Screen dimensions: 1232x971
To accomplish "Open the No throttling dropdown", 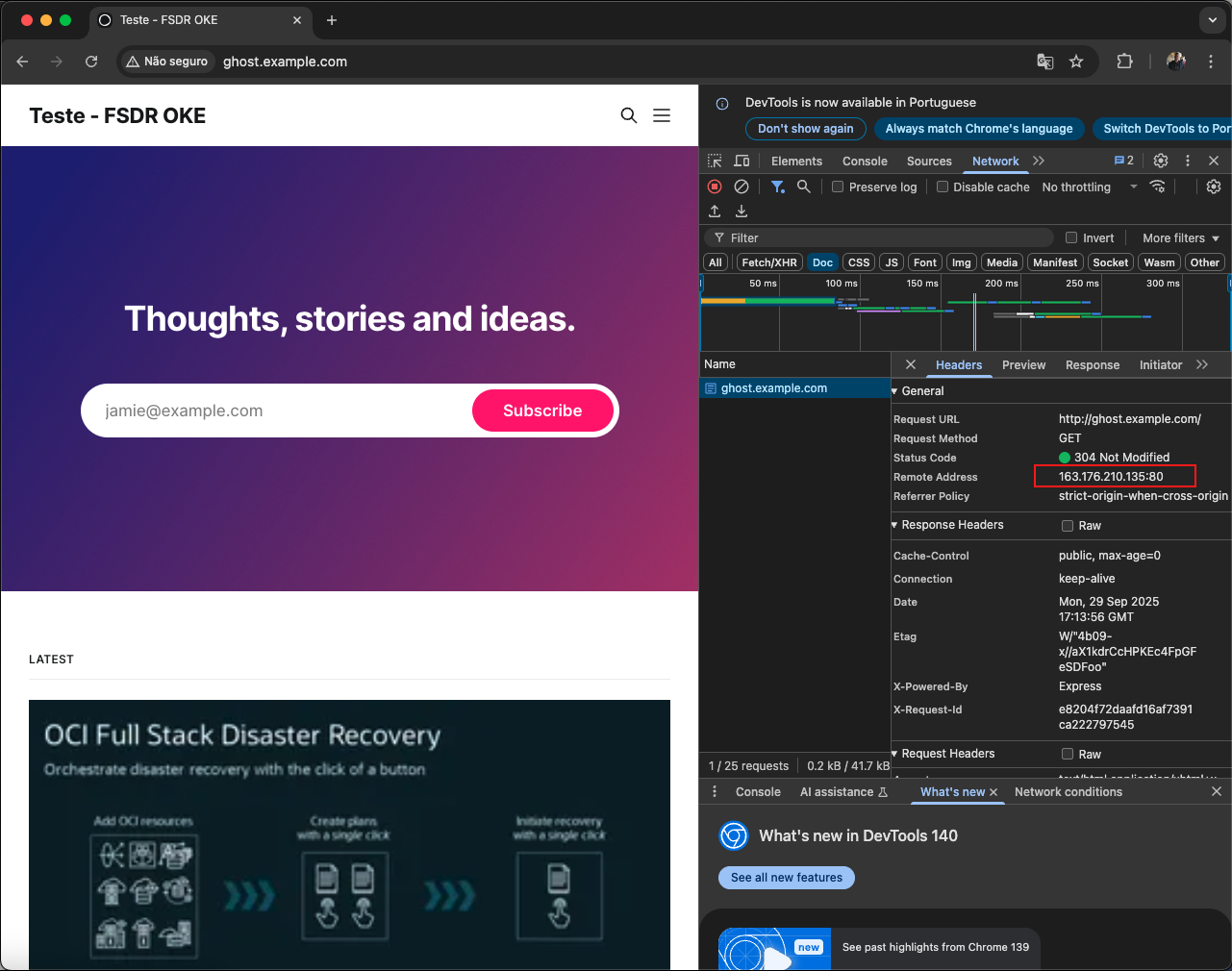I will pos(1089,187).
